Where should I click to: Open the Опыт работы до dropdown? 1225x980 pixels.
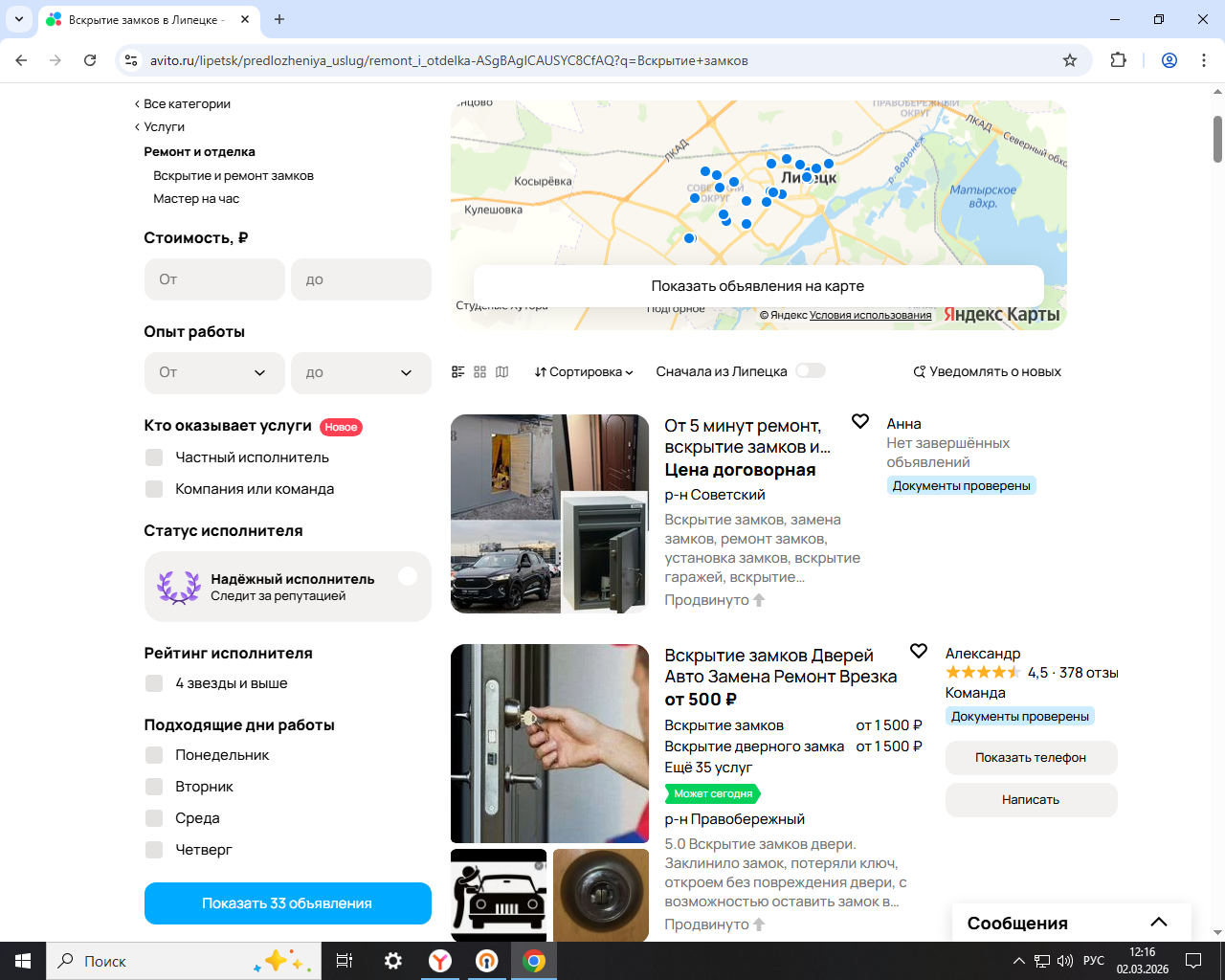coord(361,372)
